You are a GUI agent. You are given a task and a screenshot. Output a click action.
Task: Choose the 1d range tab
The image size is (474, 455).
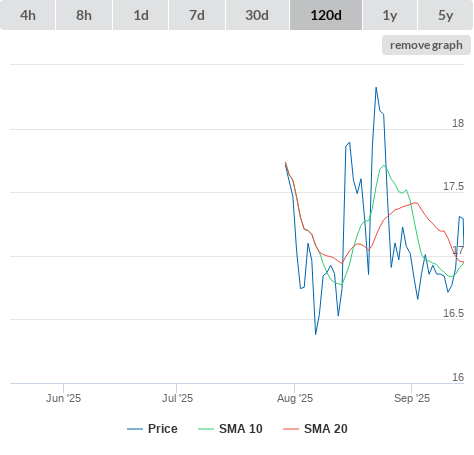(141, 15)
